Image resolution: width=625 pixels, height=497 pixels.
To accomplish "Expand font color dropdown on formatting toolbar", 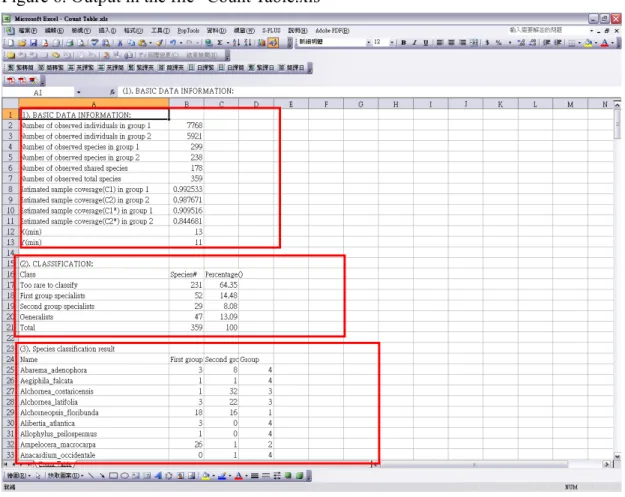I will 612,43.
